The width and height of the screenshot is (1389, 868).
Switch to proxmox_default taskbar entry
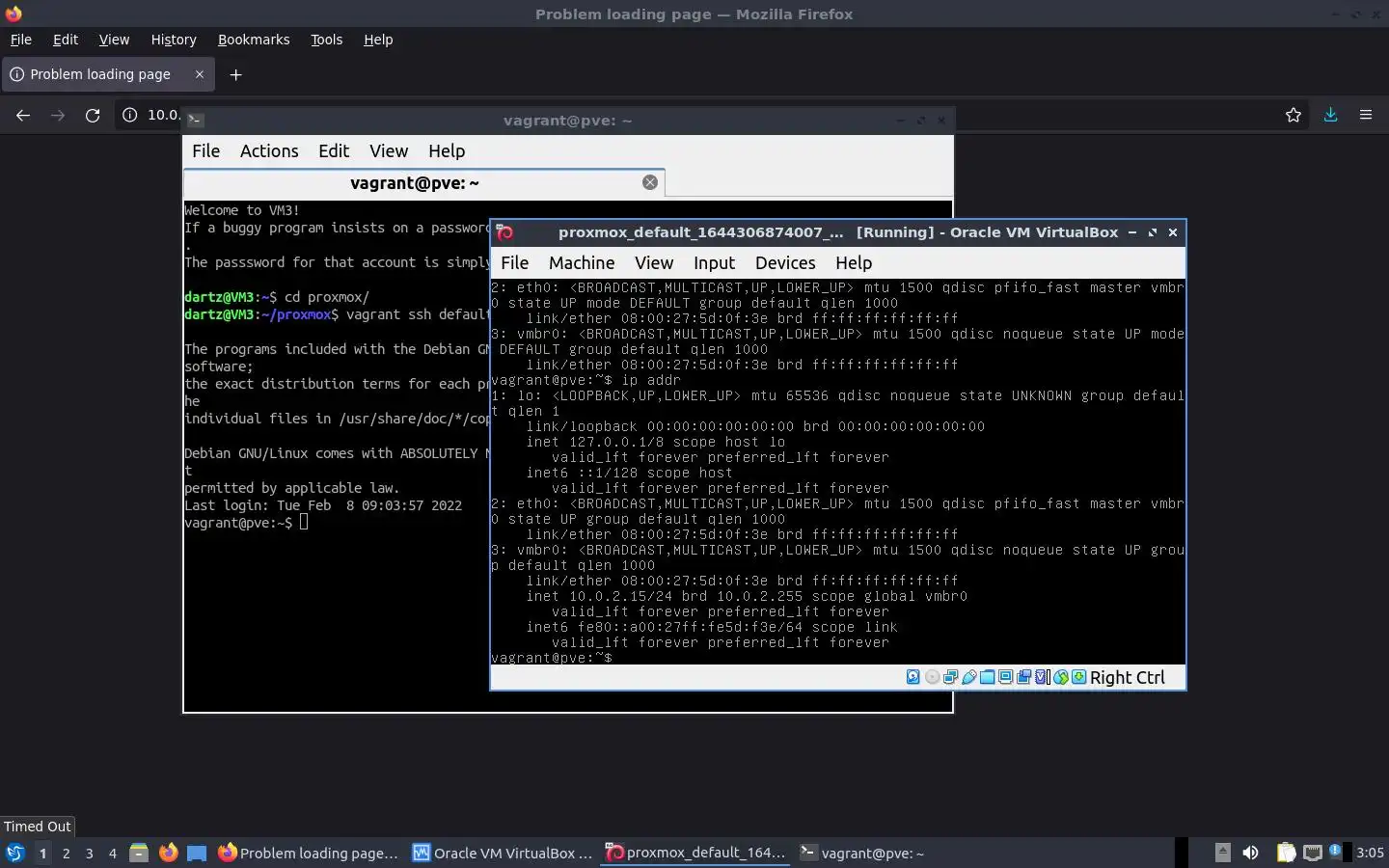[695, 853]
